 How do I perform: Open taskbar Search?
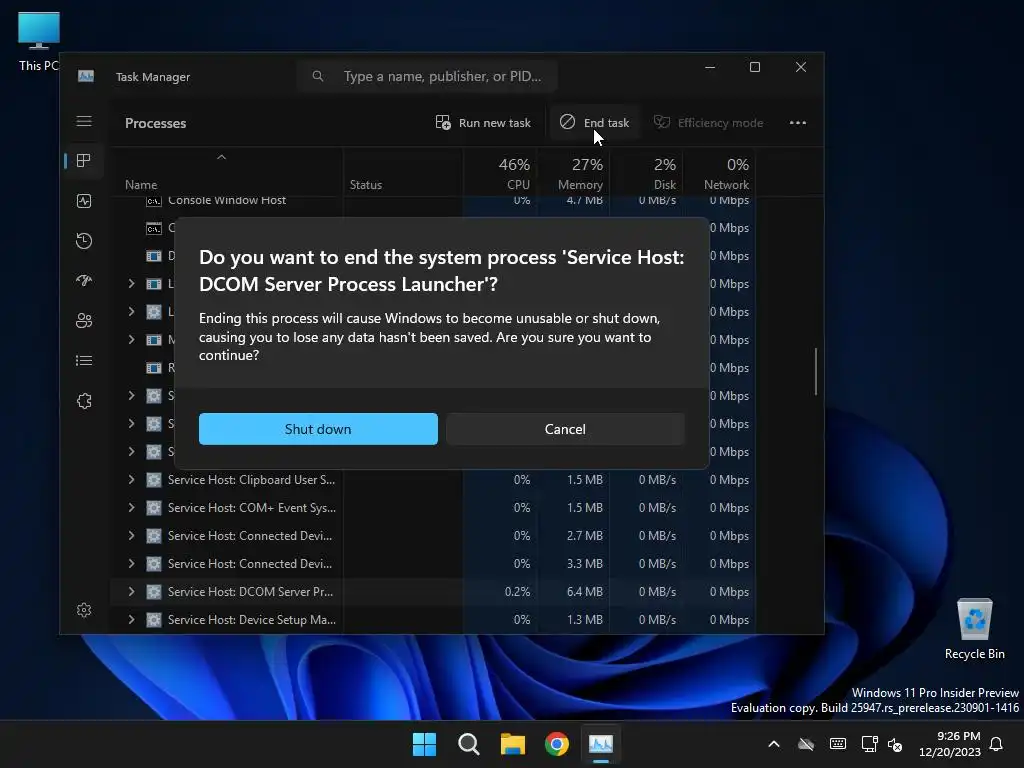click(x=468, y=744)
